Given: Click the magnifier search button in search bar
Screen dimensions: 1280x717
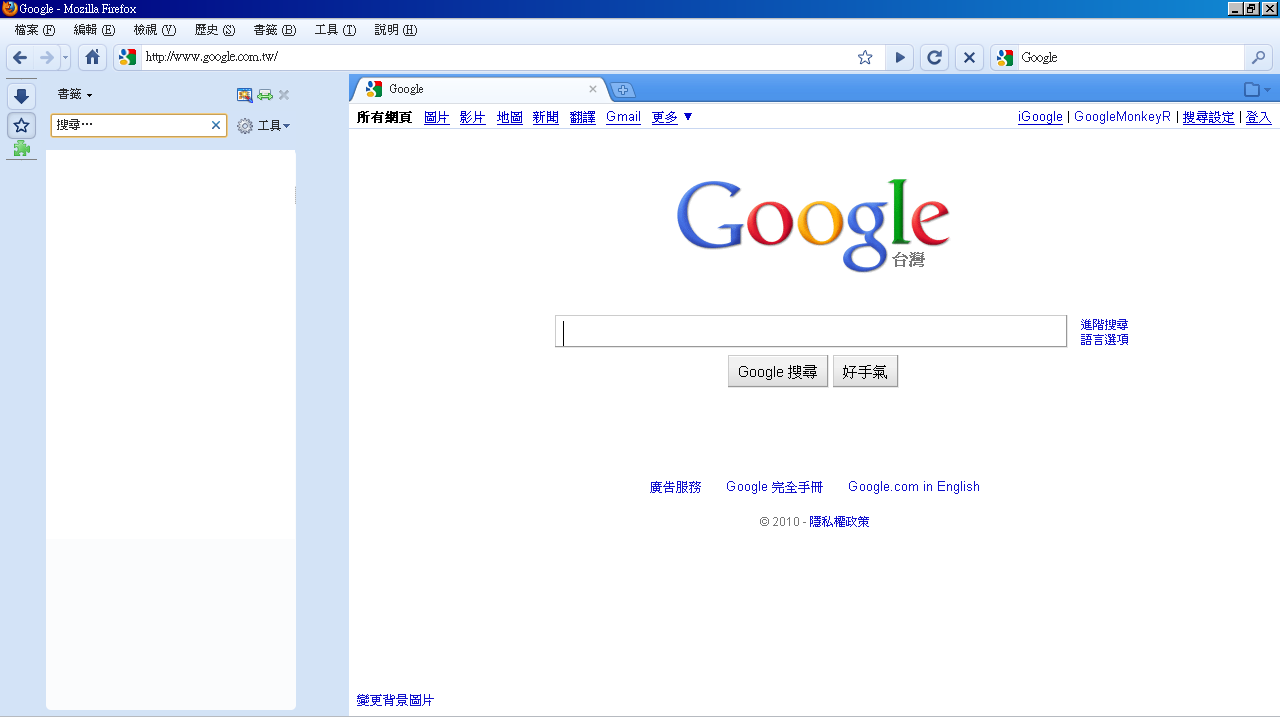Looking at the screenshot, I should pyautogui.click(x=1258, y=57).
